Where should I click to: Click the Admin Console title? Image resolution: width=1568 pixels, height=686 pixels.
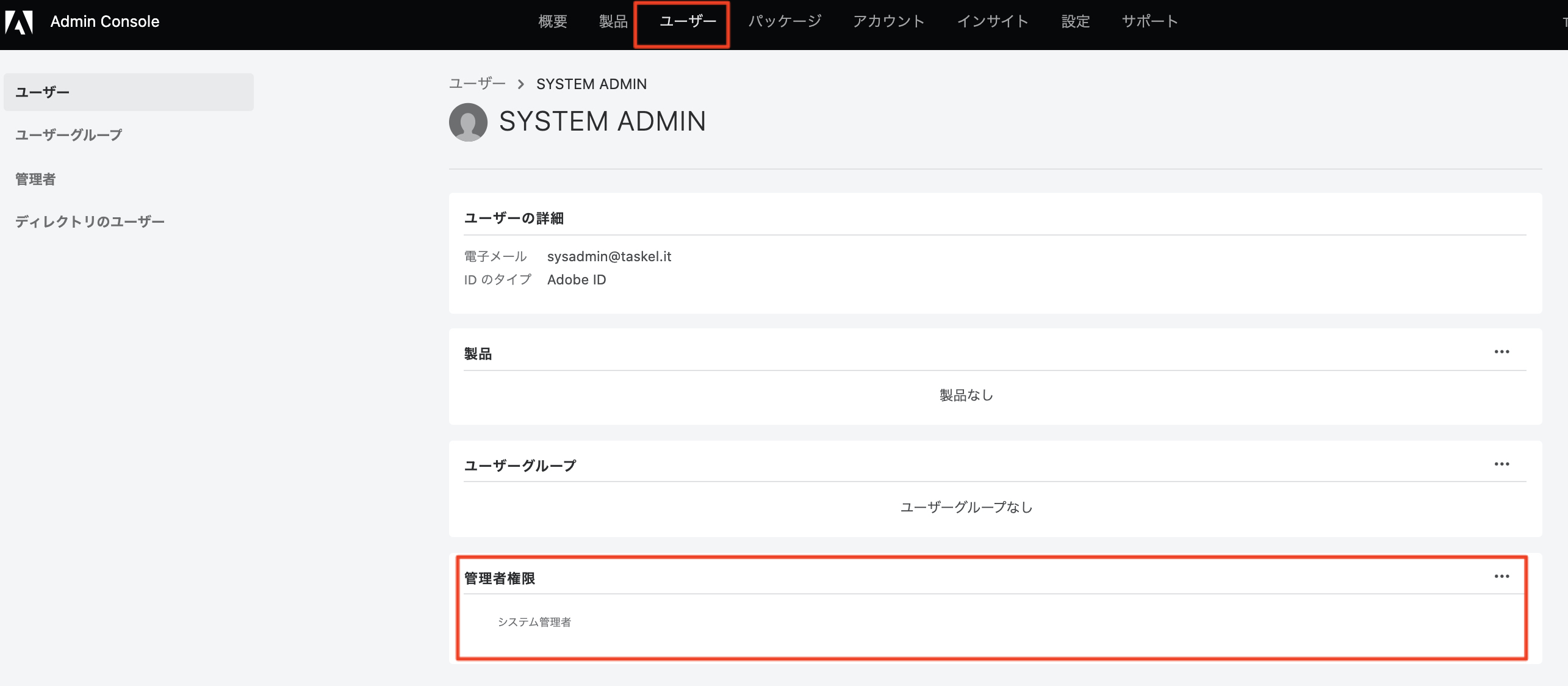pyautogui.click(x=104, y=22)
